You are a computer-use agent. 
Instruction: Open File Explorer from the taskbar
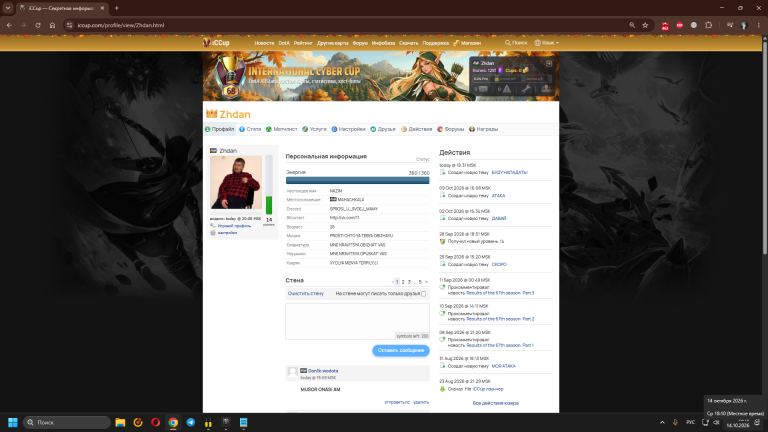pyautogui.click(x=120, y=422)
